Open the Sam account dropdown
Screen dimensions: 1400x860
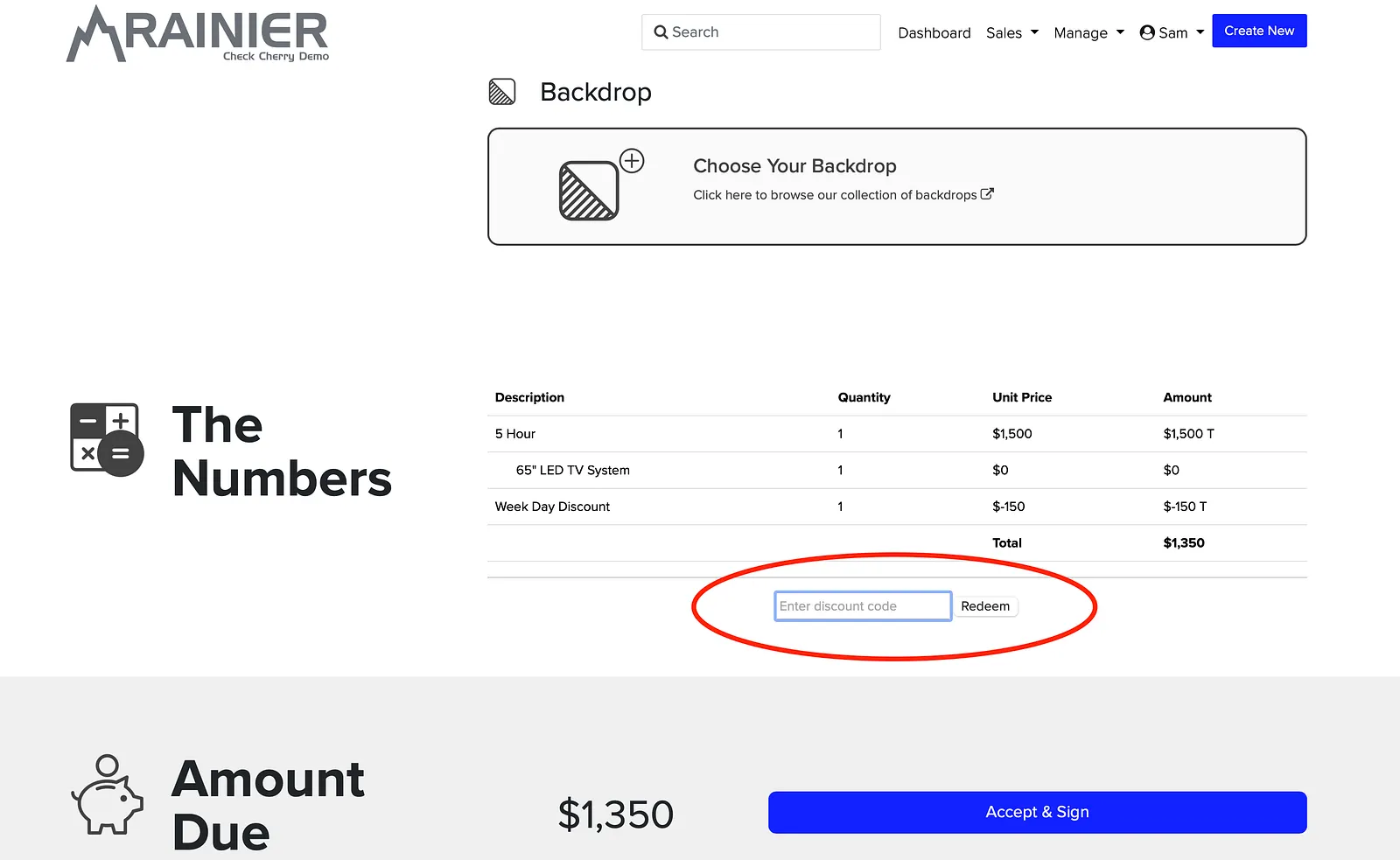click(x=1172, y=32)
